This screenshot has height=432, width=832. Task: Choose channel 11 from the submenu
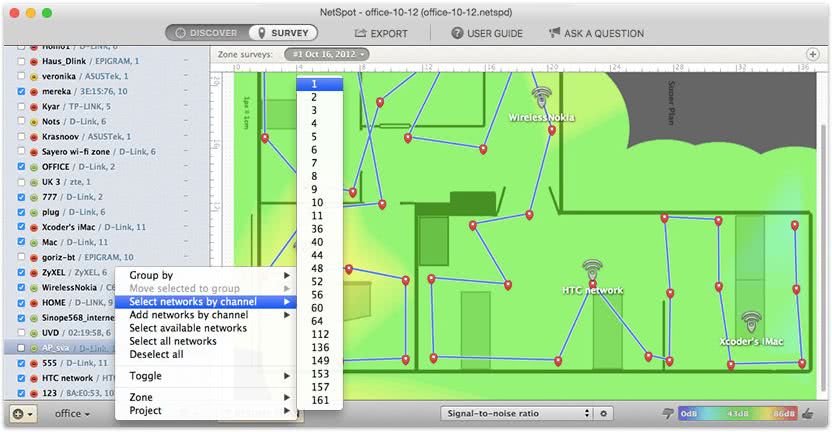pos(317,215)
